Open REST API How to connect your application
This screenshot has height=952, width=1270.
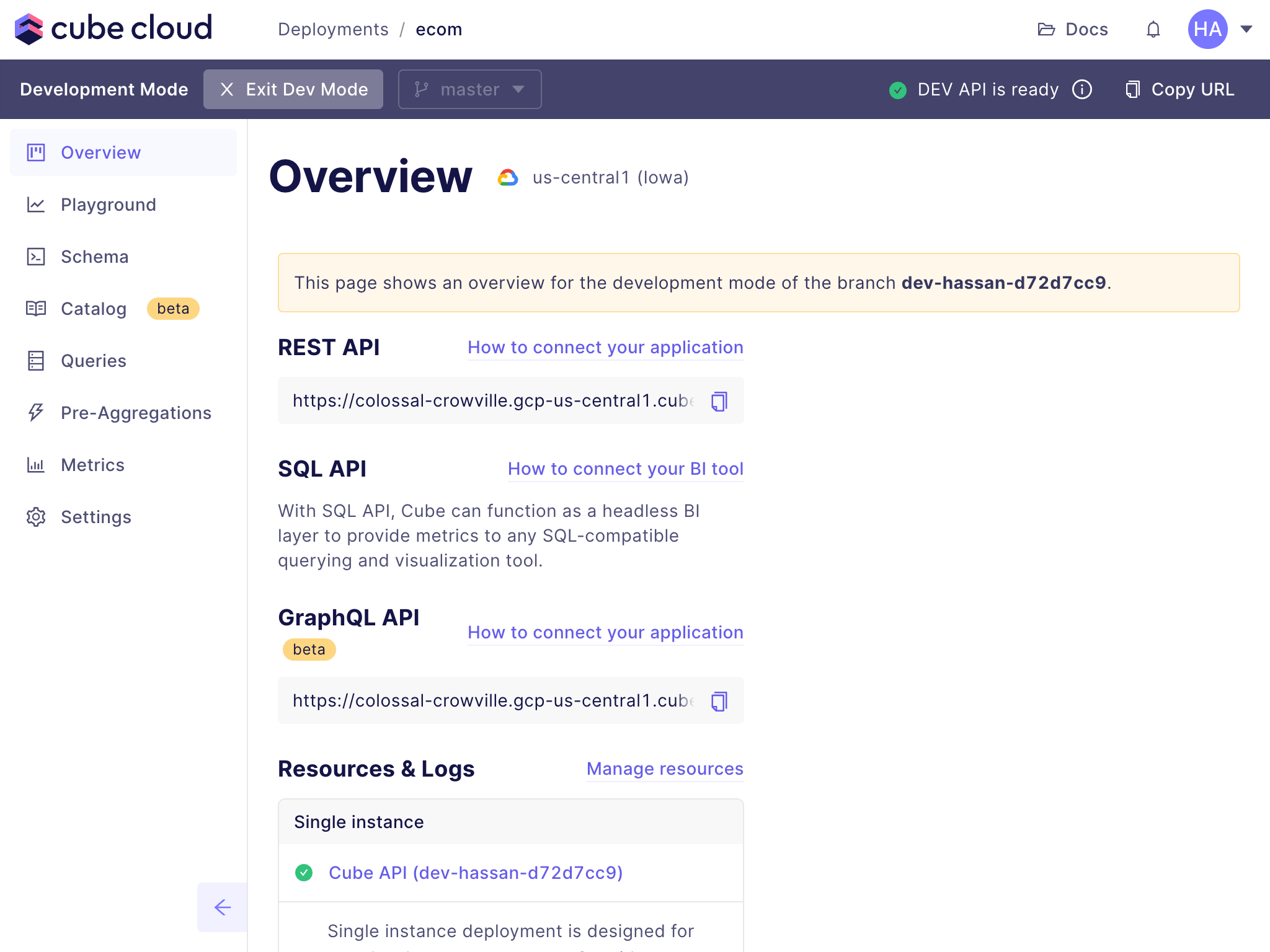605,348
